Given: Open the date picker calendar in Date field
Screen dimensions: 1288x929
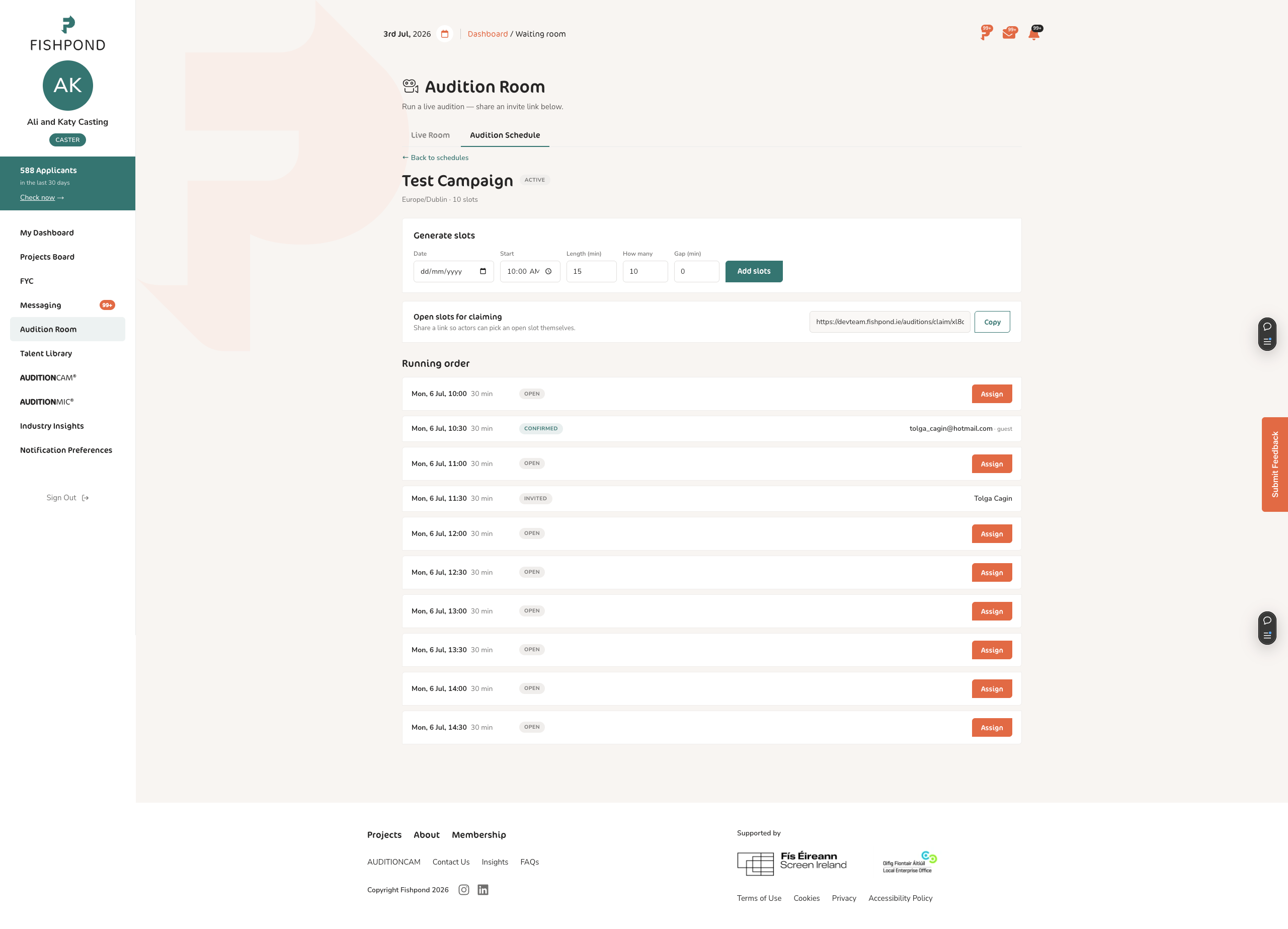Looking at the screenshot, I should point(482,272).
